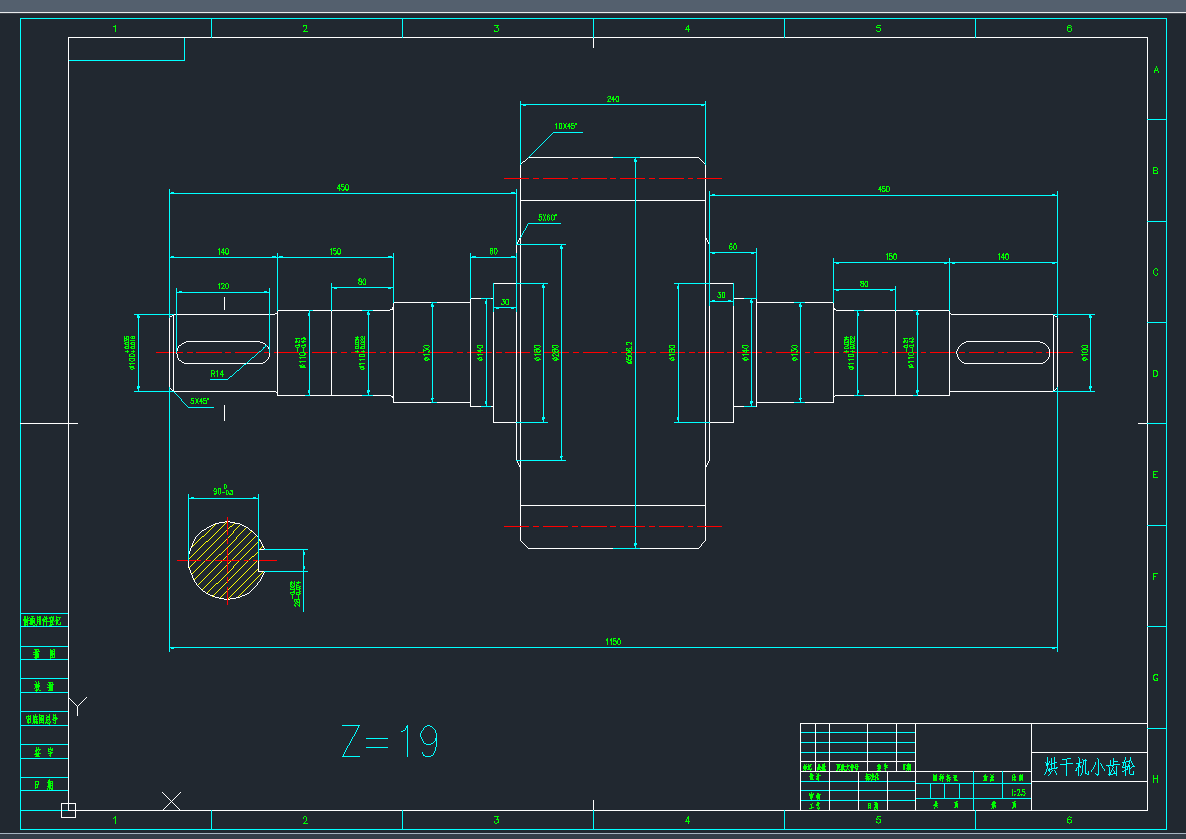Image resolution: width=1186 pixels, height=839 pixels.
Task: Click the 1:2.5 scale value in title block
Action: [x=1018, y=792]
